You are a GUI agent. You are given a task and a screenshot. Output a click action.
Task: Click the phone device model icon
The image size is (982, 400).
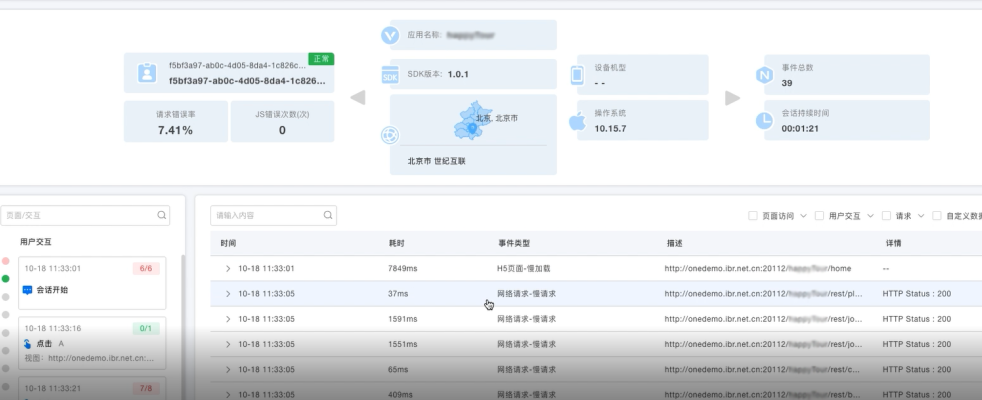pos(577,74)
